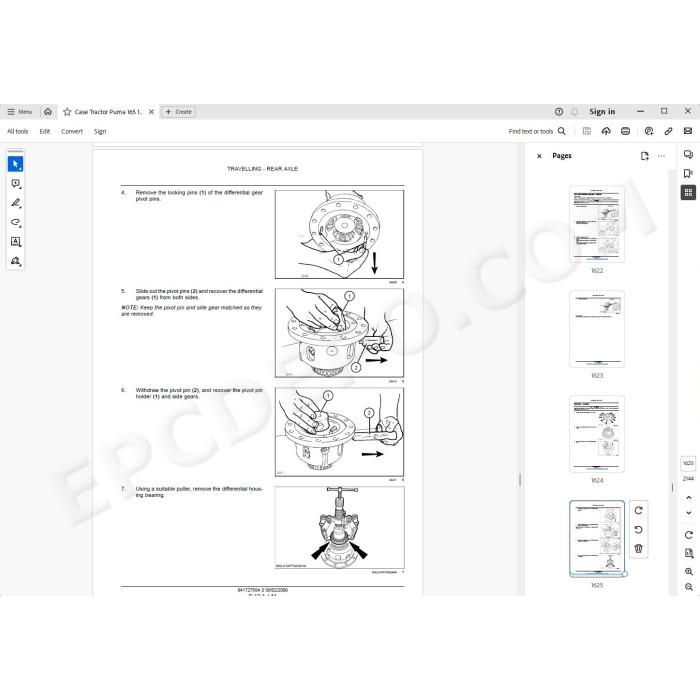
Task: Rotate the view with the right rail icon
Action: click(688, 535)
